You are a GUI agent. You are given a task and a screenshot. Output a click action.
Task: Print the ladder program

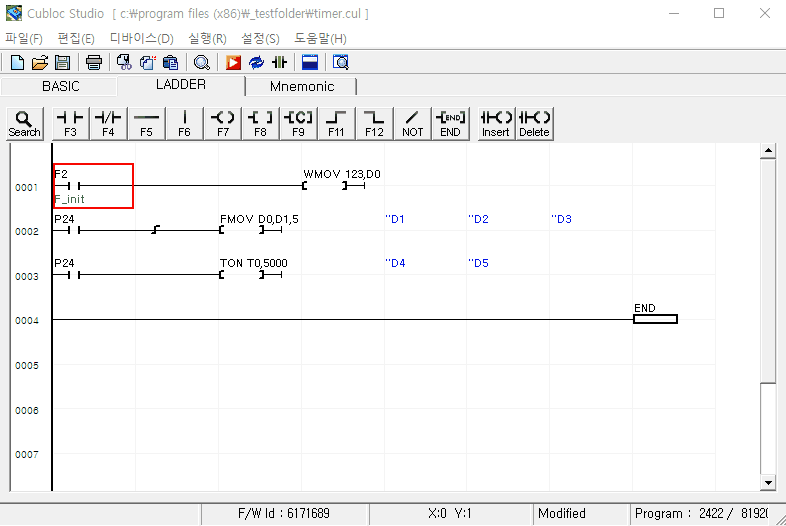pos(93,62)
